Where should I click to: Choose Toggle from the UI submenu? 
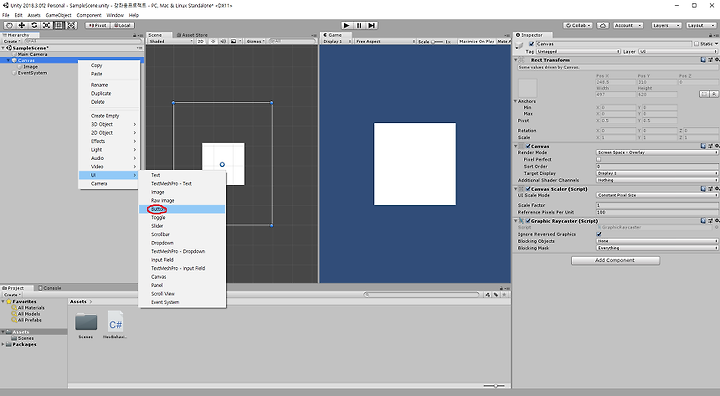point(182,217)
